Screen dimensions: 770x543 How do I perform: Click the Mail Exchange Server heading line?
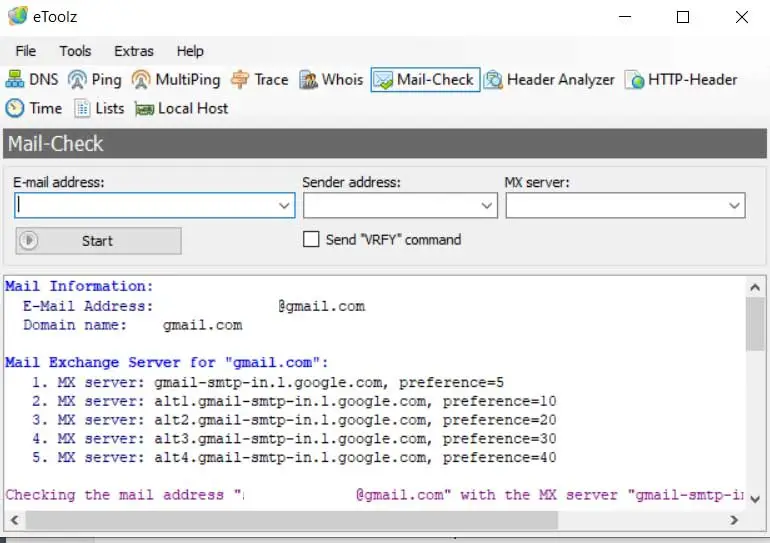(x=167, y=363)
